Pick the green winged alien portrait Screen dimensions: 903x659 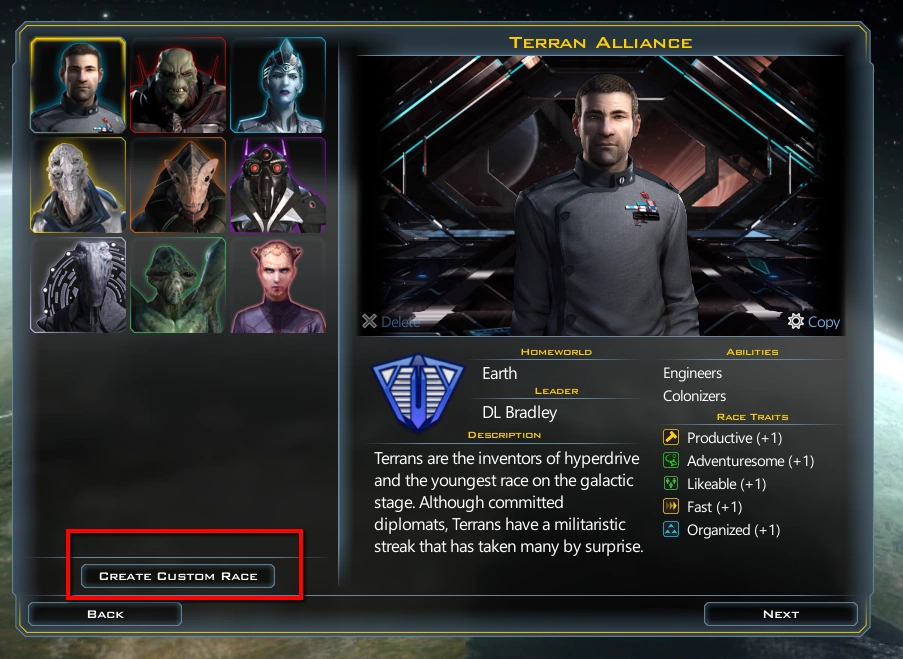(178, 285)
